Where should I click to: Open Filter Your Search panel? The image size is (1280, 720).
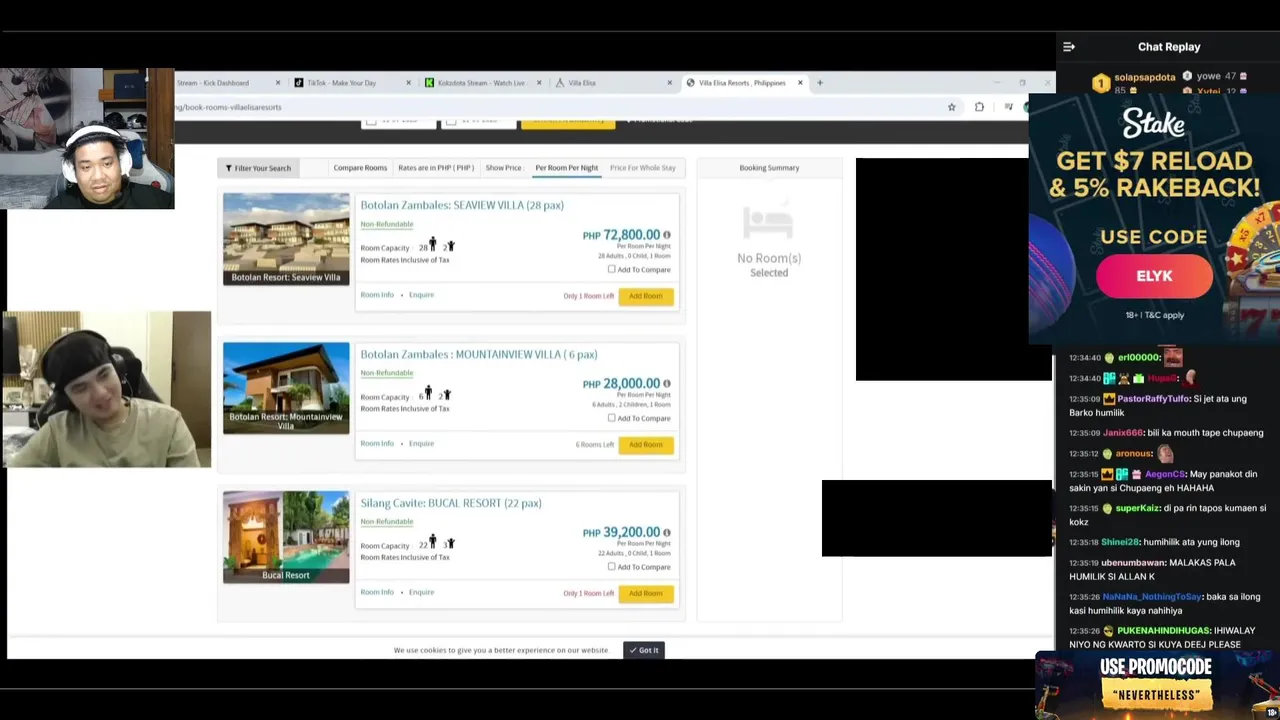[x=258, y=168]
